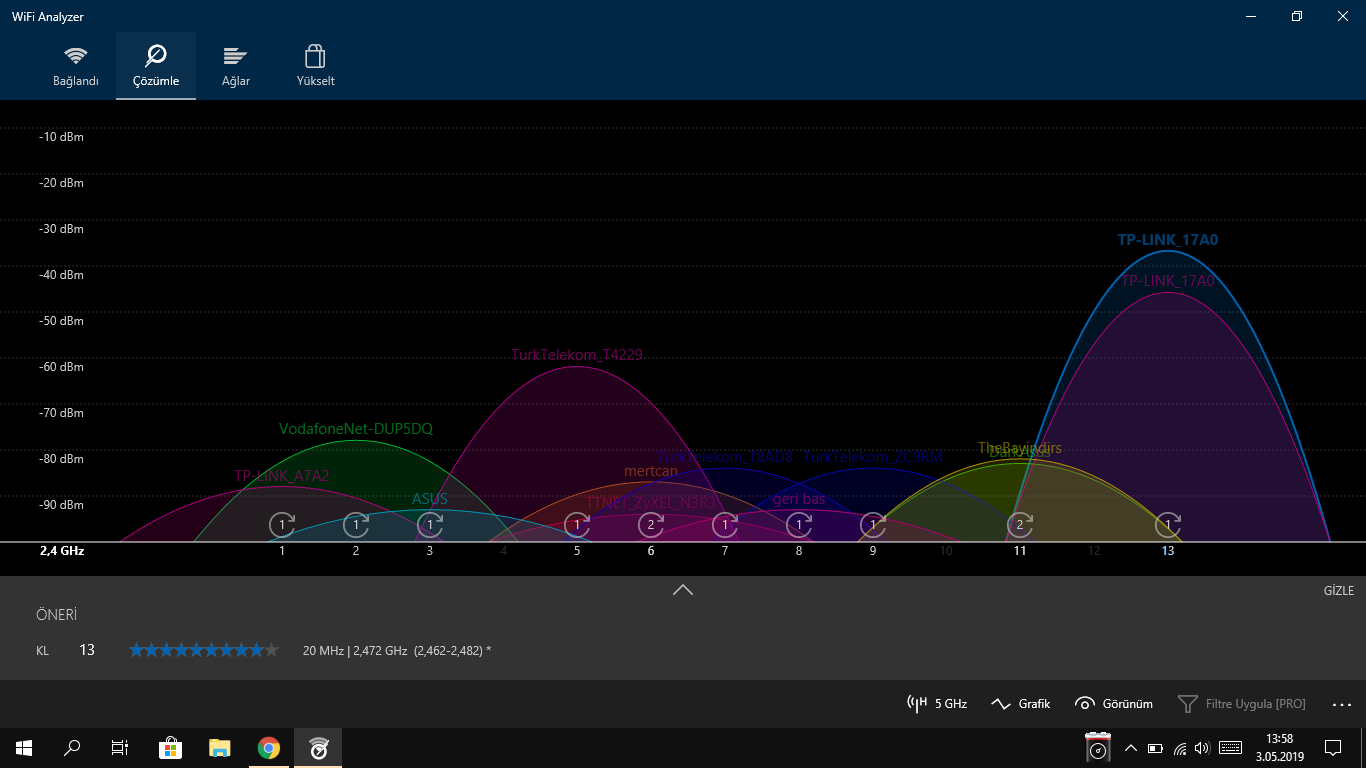Select the TurkTelekom_T4229 network label
This screenshot has width=1366, height=768.
point(577,355)
